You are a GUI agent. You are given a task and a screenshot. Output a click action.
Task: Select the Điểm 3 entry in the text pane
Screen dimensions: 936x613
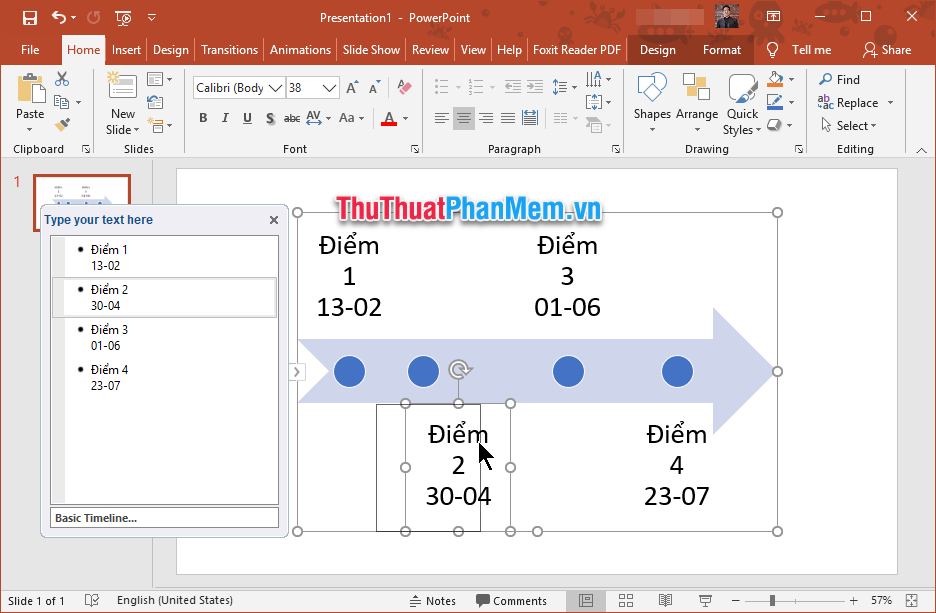[x=108, y=330]
